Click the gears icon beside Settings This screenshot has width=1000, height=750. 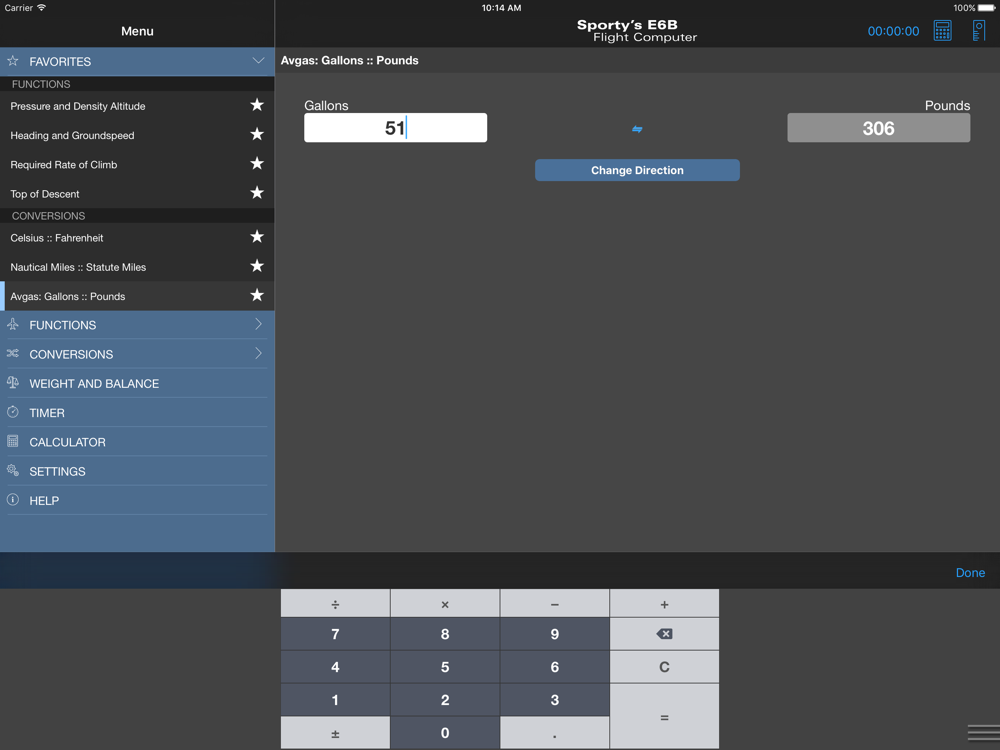pyautogui.click(x=13, y=471)
